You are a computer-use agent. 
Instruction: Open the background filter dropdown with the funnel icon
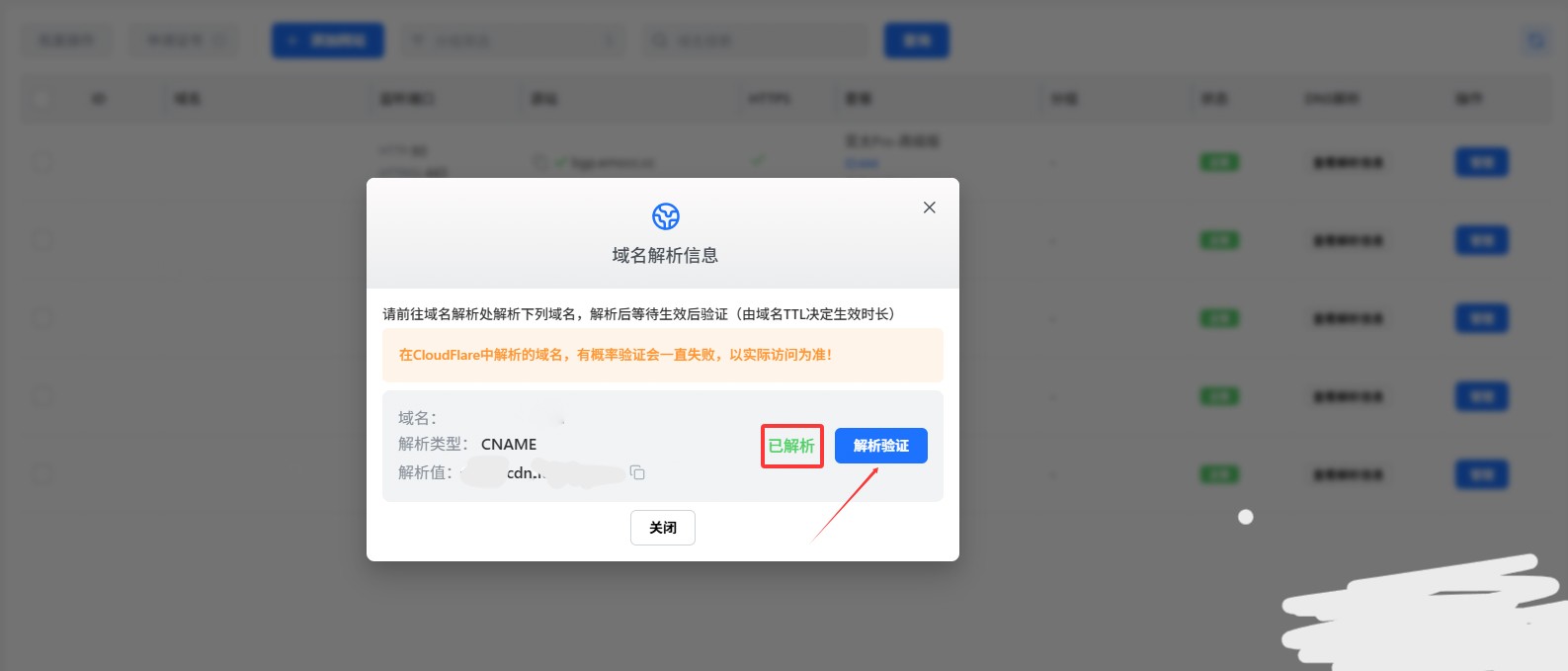click(x=512, y=41)
